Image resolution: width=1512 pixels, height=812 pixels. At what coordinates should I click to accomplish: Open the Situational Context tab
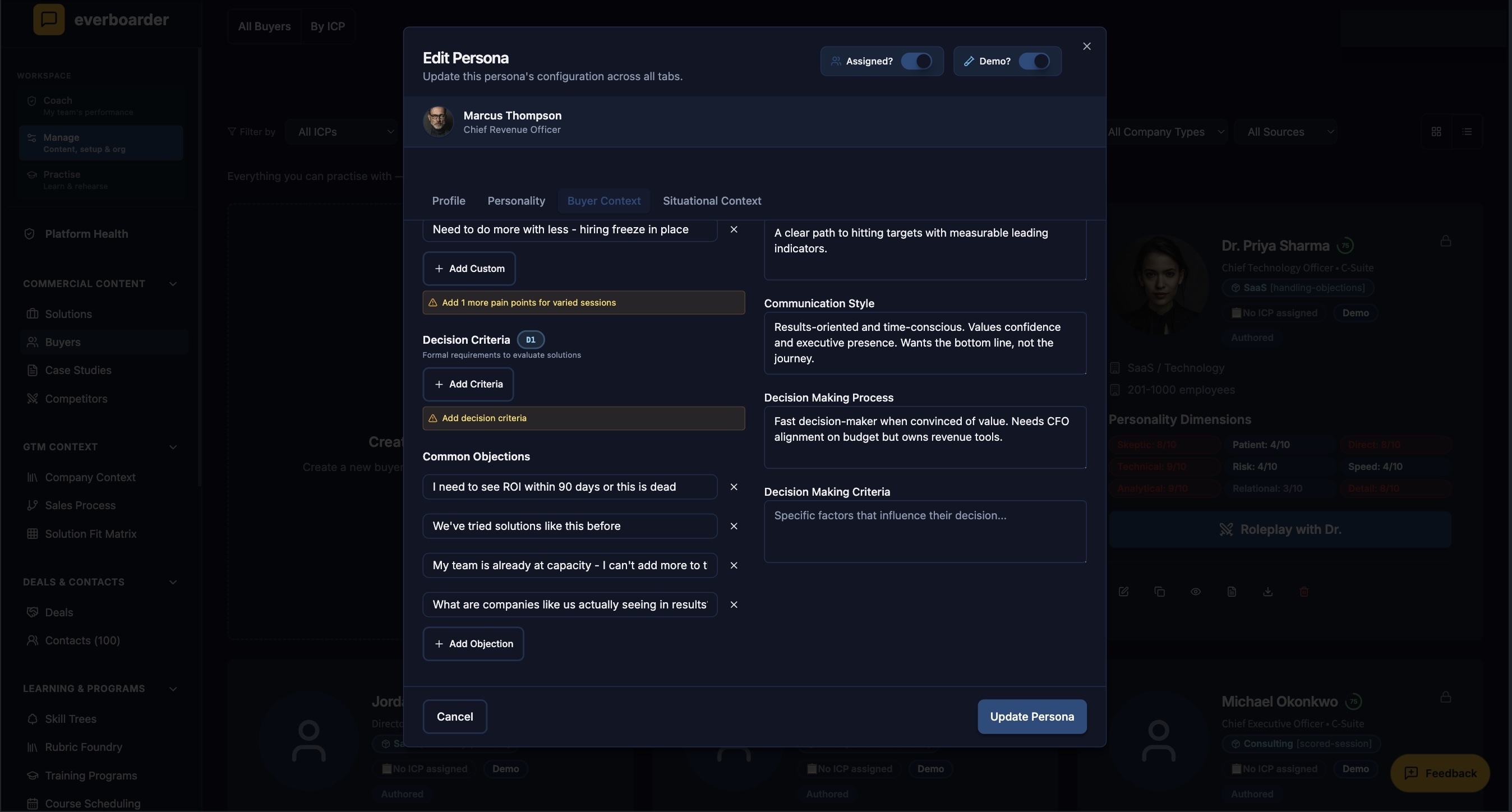(712, 201)
